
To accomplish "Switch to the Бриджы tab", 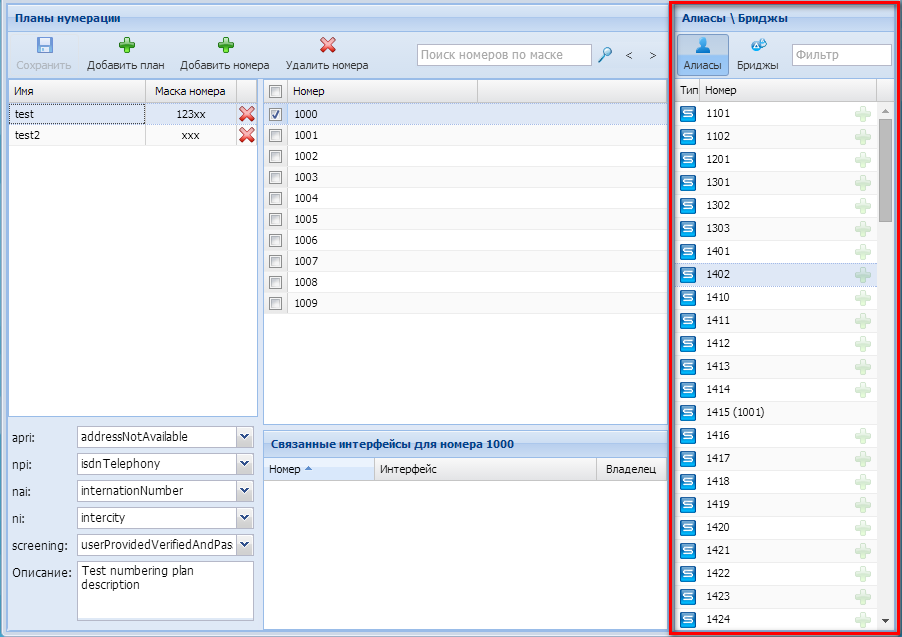I will point(757,54).
